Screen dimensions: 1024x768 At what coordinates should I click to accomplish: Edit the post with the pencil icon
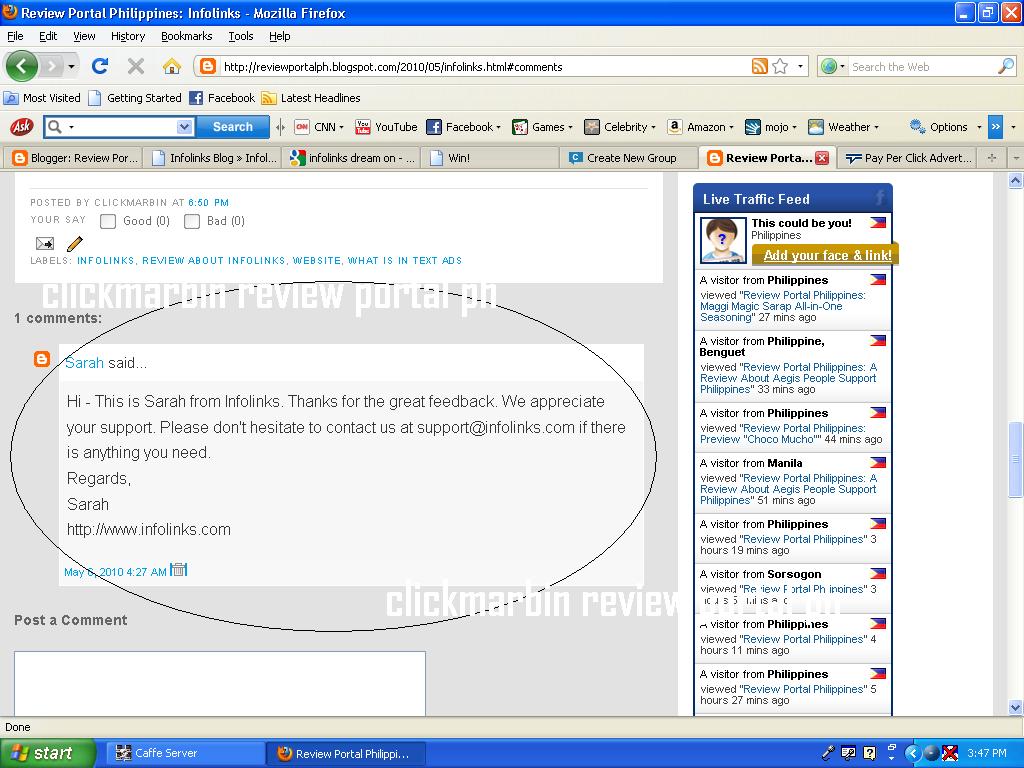click(74, 244)
